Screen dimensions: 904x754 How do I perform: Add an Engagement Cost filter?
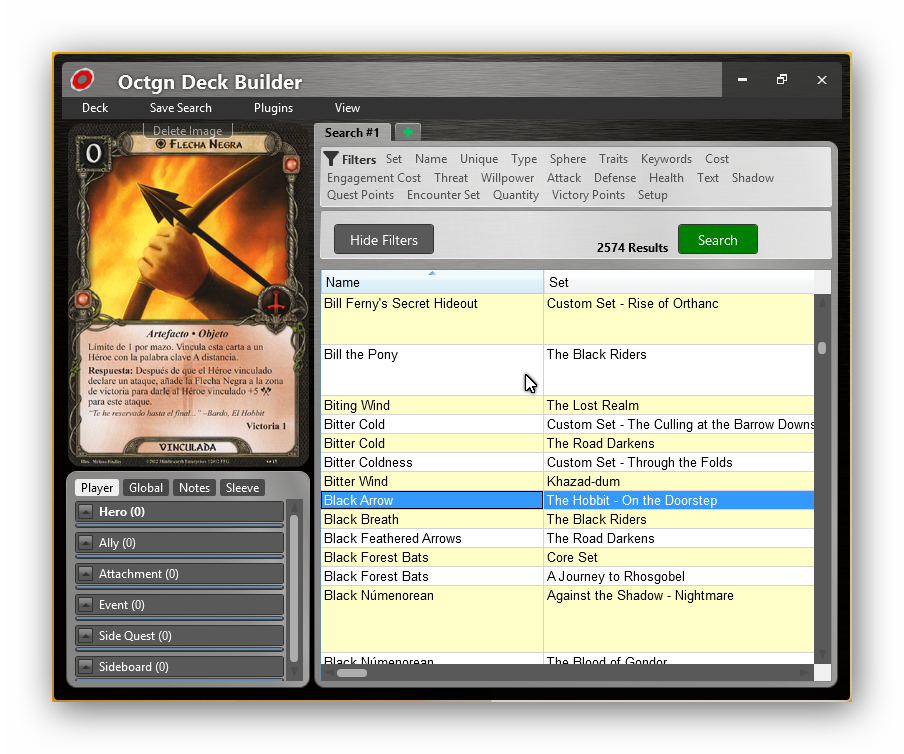(x=374, y=178)
